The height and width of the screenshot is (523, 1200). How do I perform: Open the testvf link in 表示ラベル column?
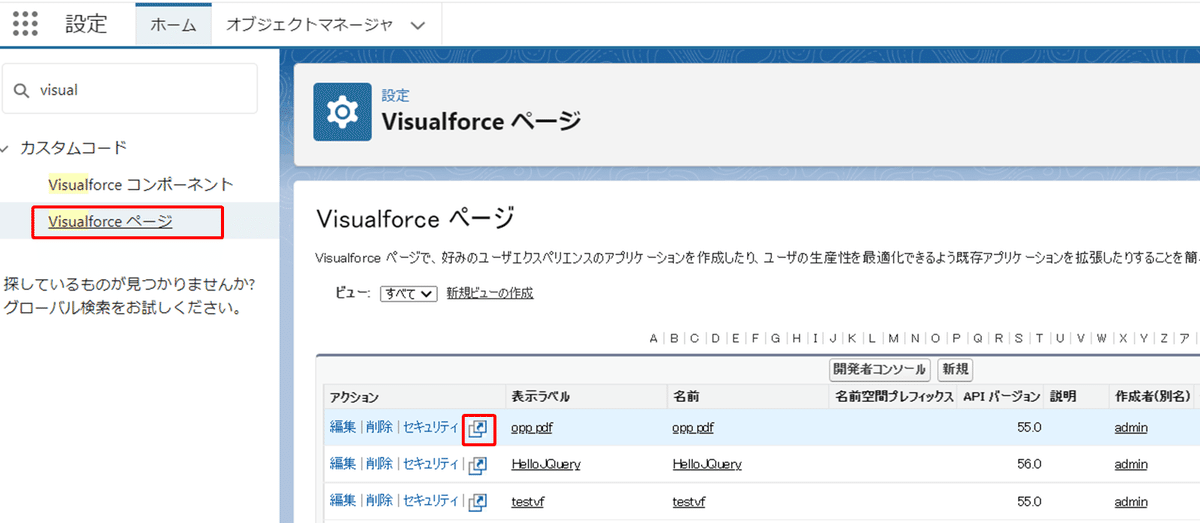pyautogui.click(x=527, y=500)
